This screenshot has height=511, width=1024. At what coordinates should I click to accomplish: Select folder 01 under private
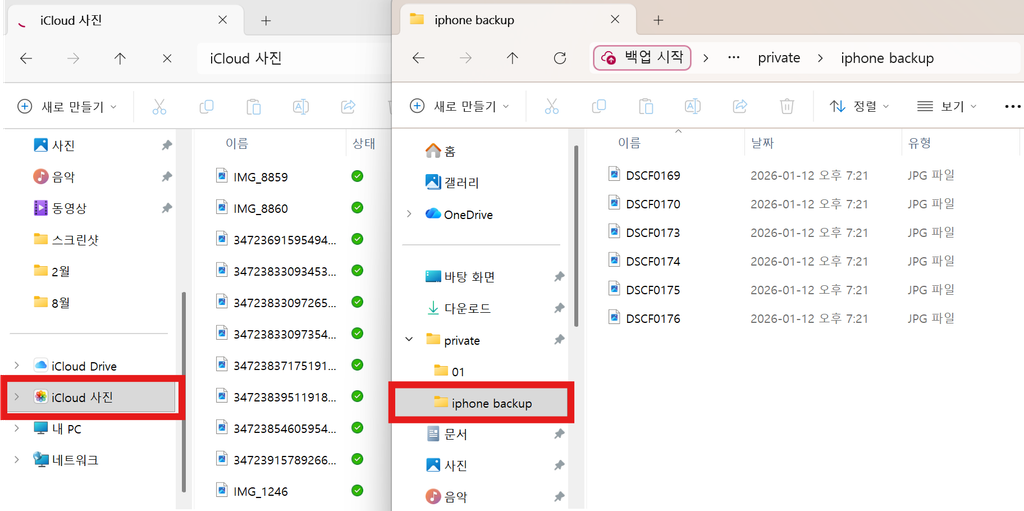[x=450, y=371]
